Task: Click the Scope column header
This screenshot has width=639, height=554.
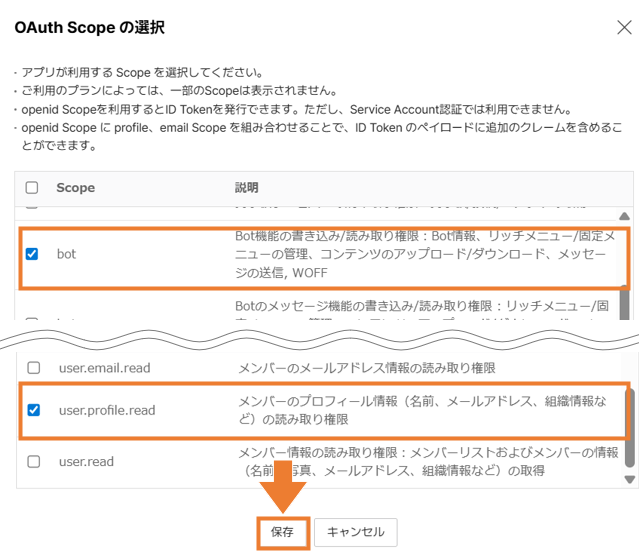Action: pyautogui.click(x=75, y=187)
